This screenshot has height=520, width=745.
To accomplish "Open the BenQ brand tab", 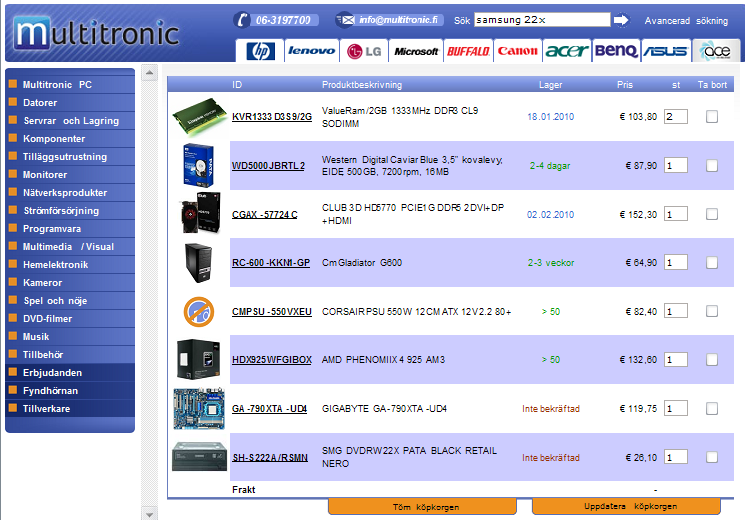I will click(616, 51).
